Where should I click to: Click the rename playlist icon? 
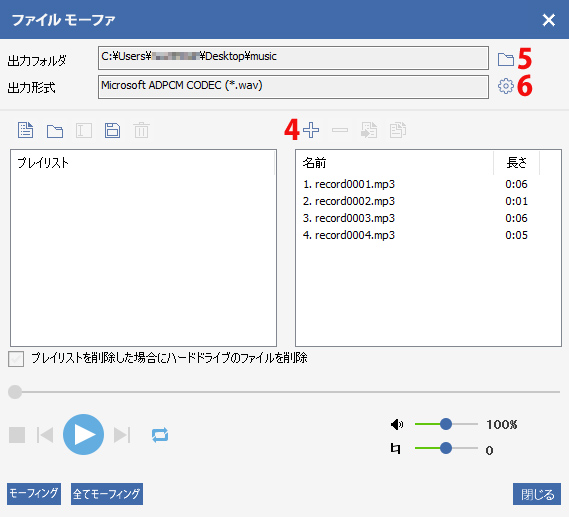tap(84, 130)
